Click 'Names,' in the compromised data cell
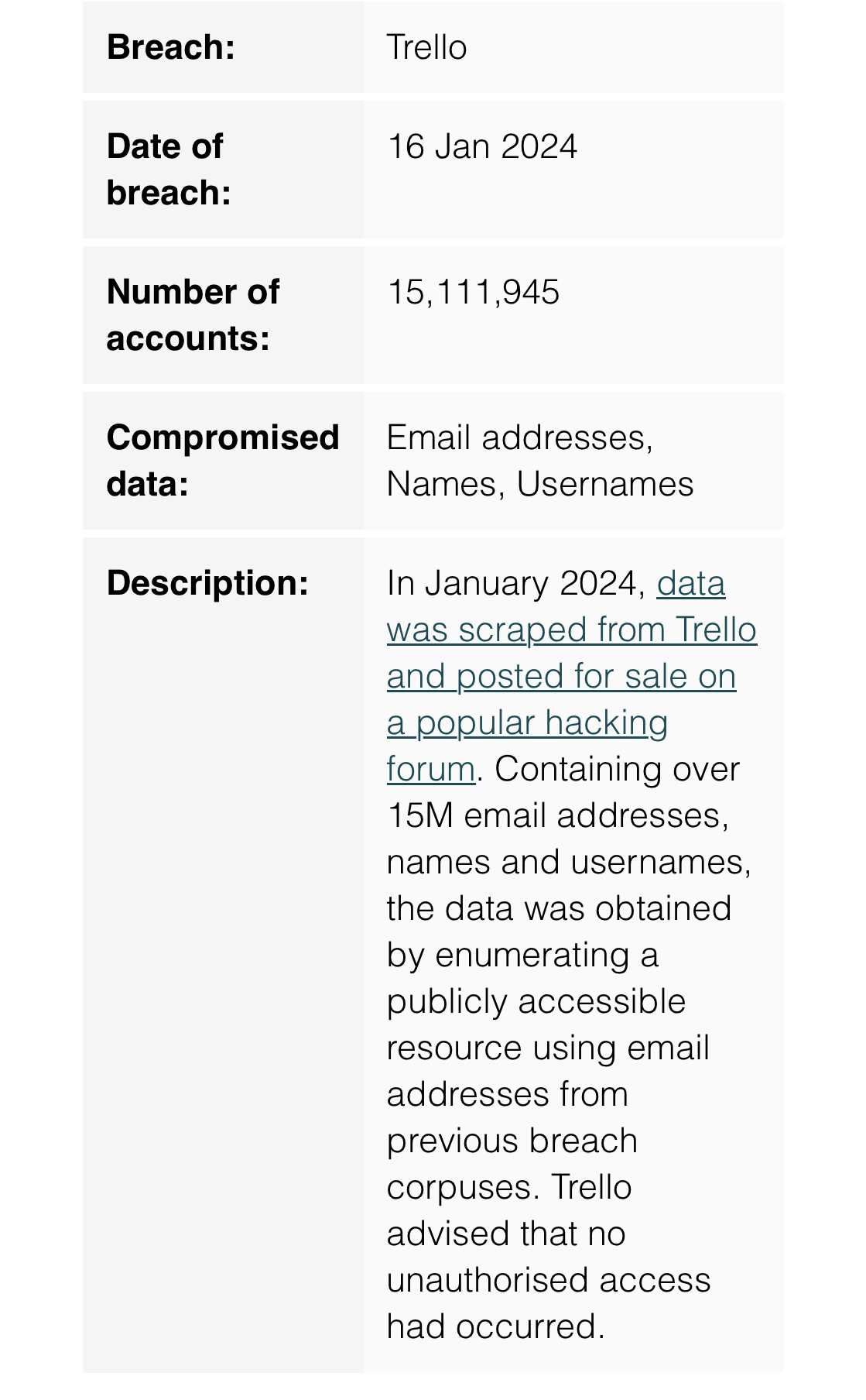 coord(446,485)
